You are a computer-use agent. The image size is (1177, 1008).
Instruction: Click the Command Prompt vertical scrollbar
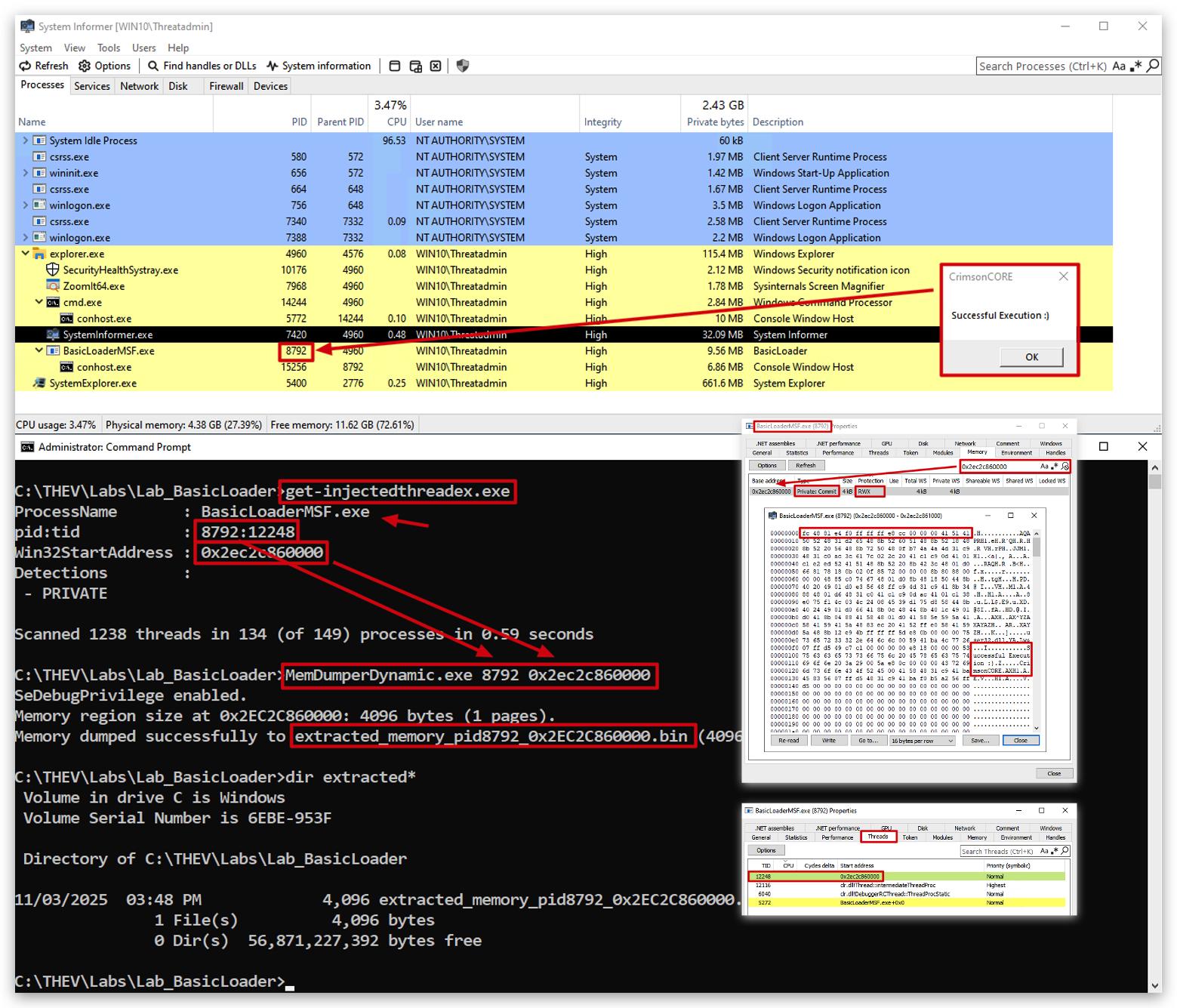(1154, 725)
